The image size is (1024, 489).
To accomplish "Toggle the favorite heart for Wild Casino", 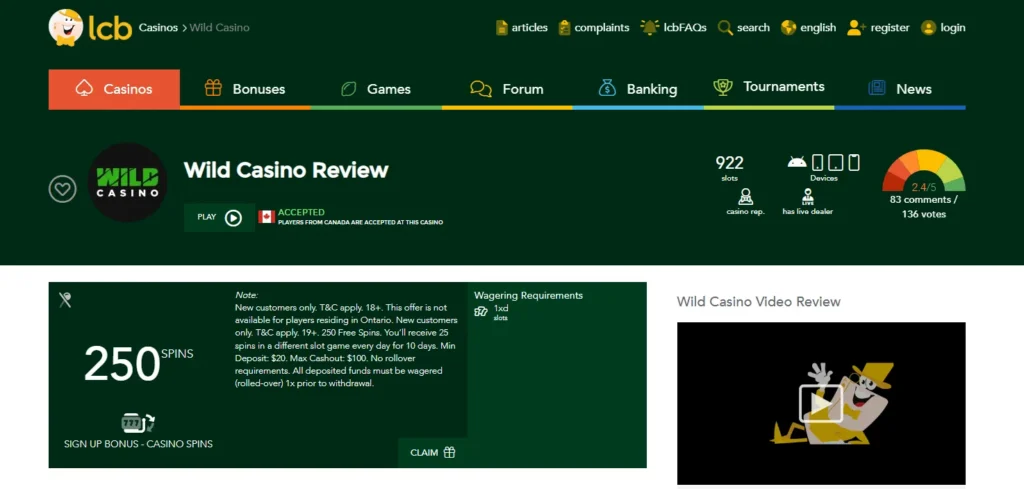I will point(63,189).
